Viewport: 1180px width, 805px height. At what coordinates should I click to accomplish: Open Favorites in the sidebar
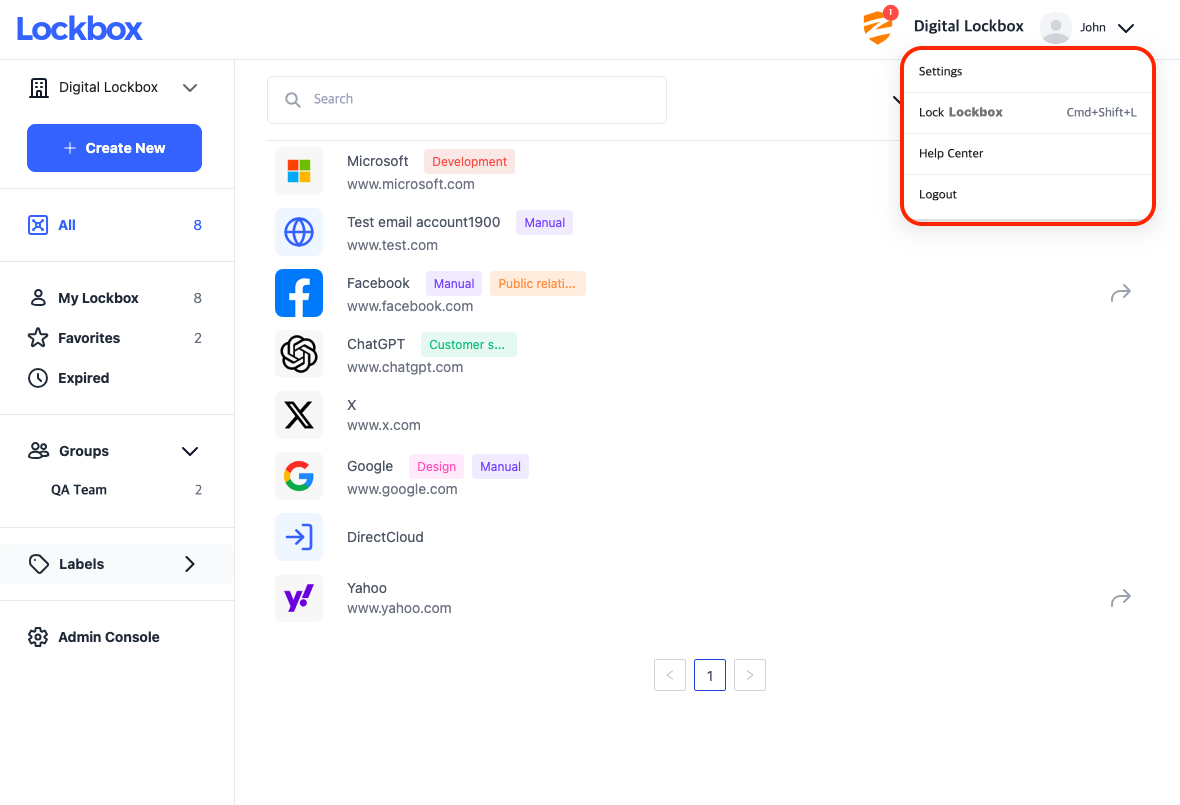point(88,338)
